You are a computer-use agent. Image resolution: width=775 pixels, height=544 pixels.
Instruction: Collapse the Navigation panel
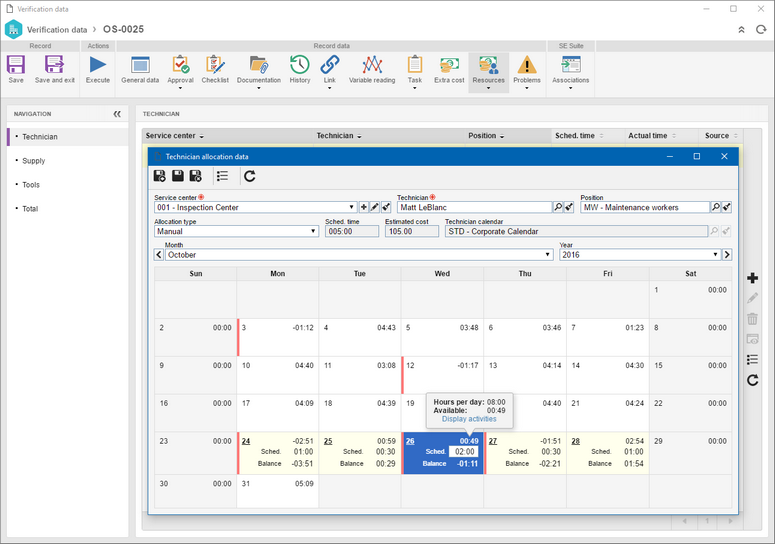(117, 114)
